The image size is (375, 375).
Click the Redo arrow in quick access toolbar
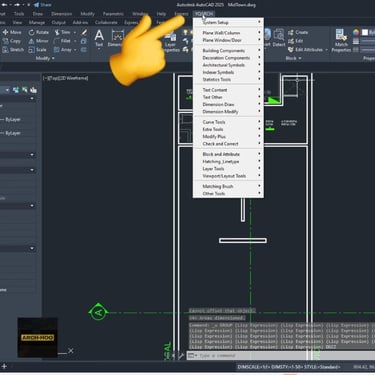point(18,5)
